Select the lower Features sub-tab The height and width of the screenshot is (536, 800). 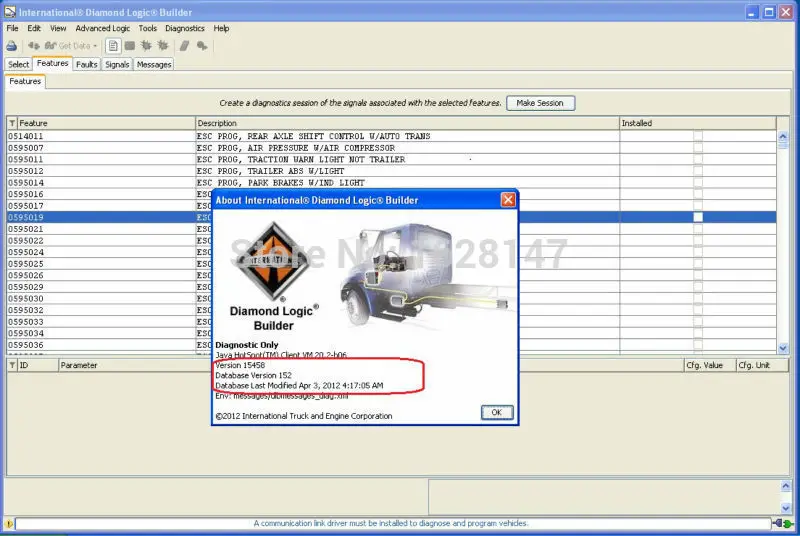pyautogui.click(x=25, y=81)
